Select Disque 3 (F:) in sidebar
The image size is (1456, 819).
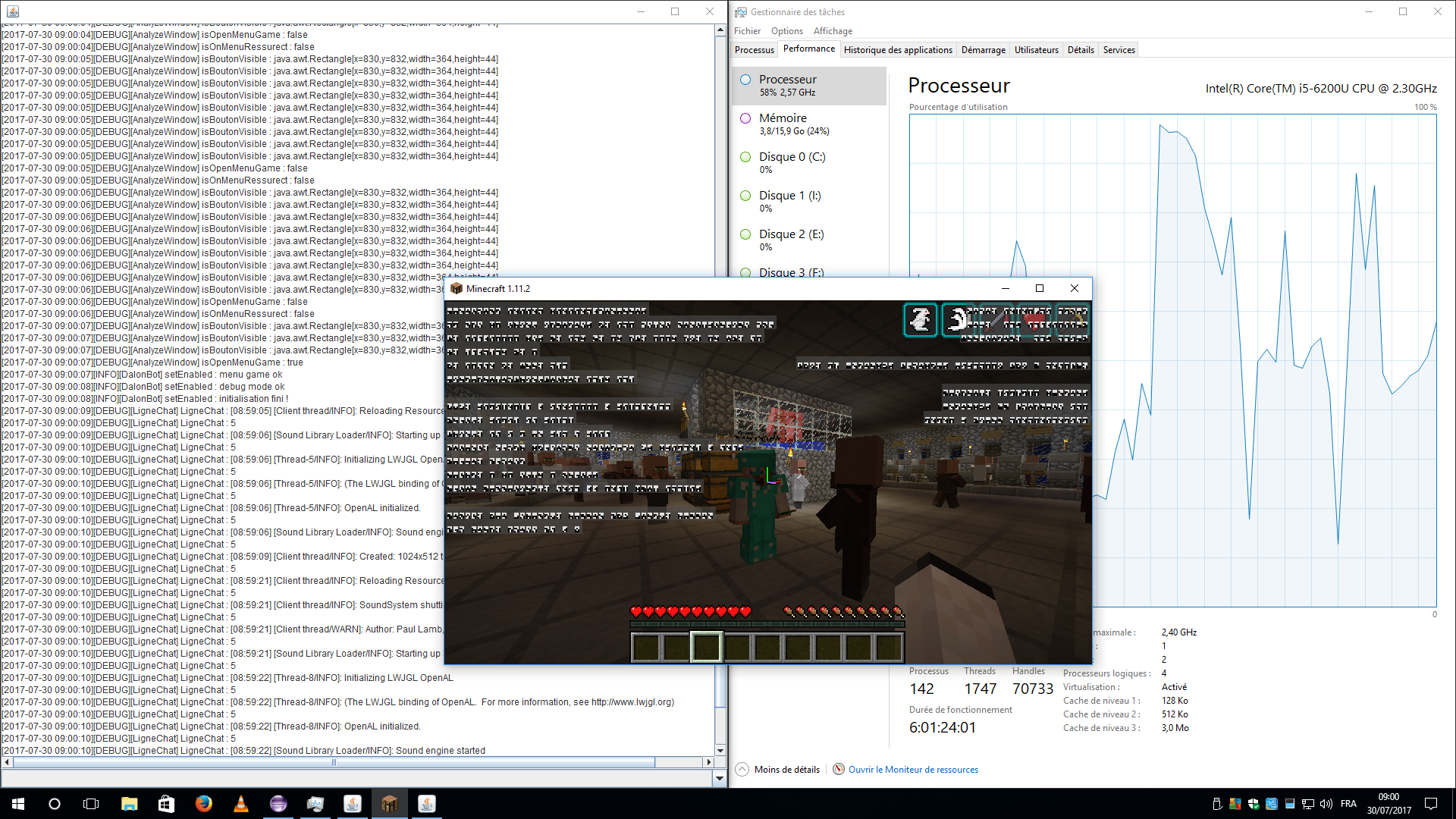click(x=809, y=271)
